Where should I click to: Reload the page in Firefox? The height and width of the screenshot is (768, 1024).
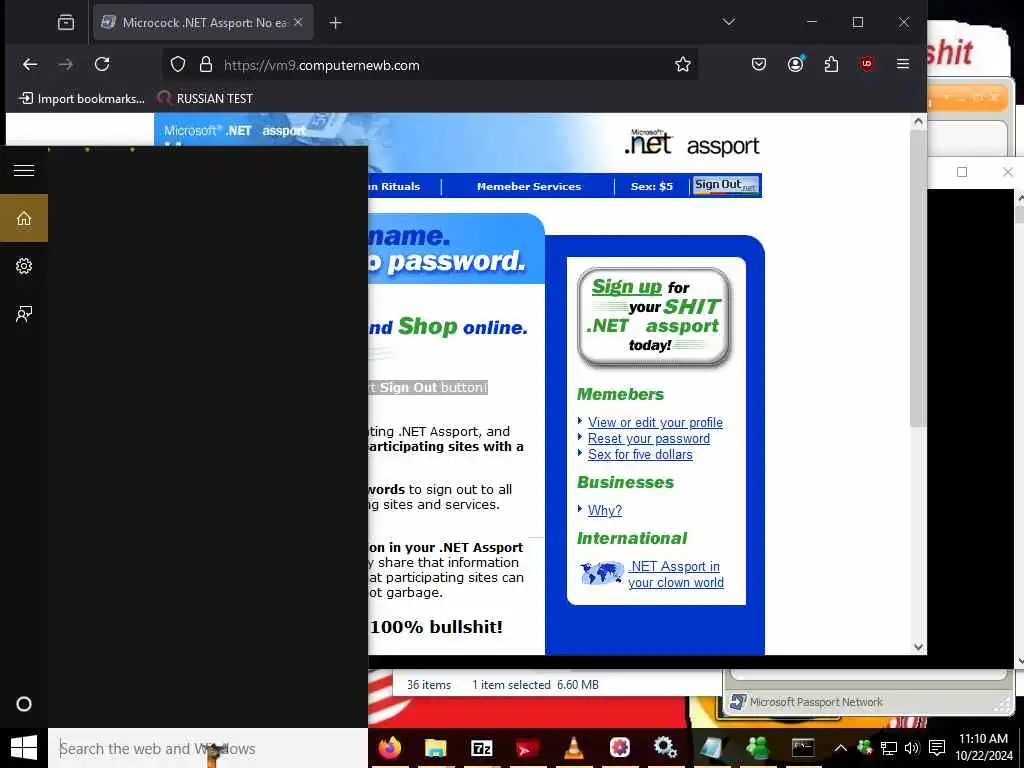coord(102,64)
